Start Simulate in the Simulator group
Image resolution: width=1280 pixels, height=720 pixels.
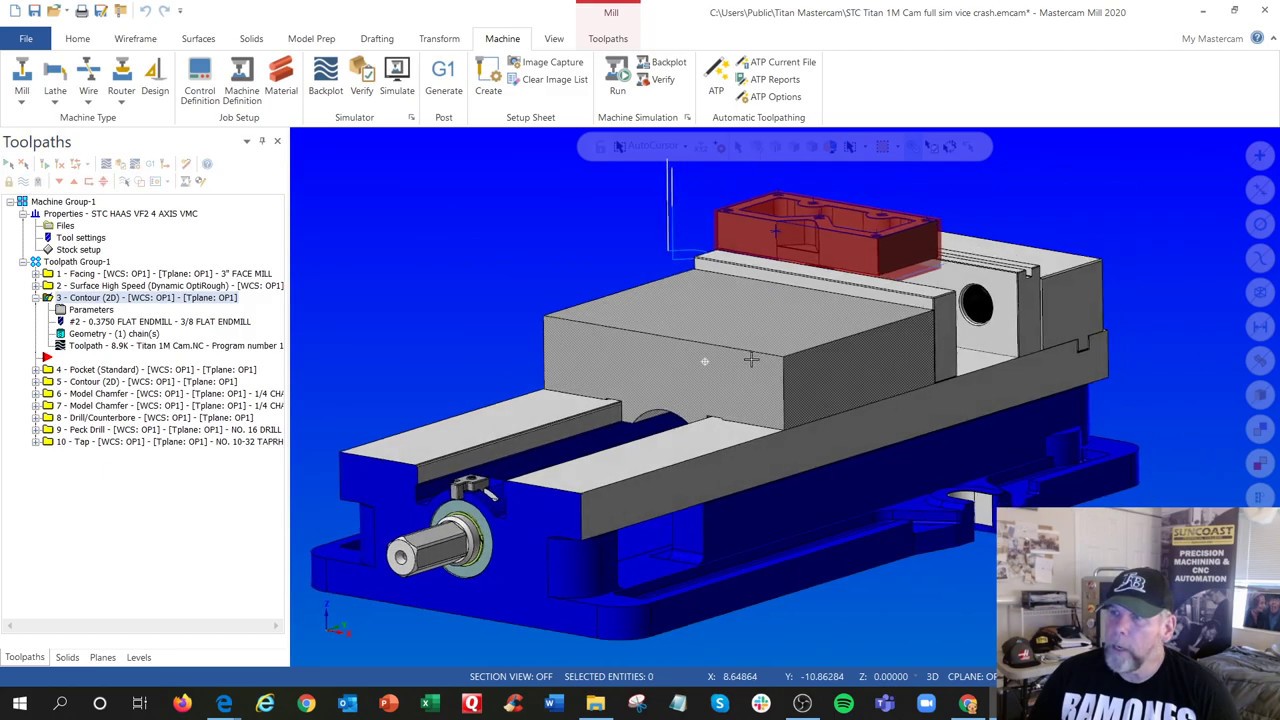click(x=397, y=78)
